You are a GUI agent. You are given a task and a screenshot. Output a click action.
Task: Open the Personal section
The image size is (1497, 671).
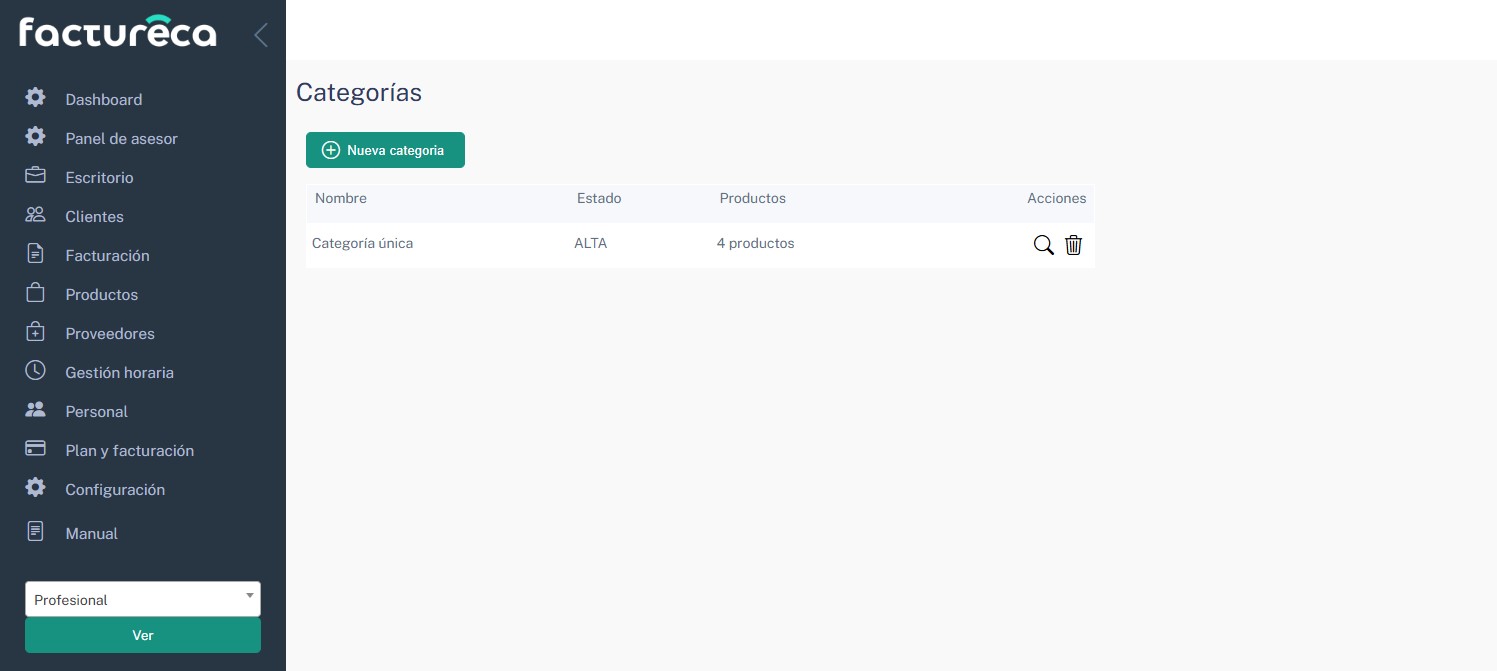[x=96, y=412]
